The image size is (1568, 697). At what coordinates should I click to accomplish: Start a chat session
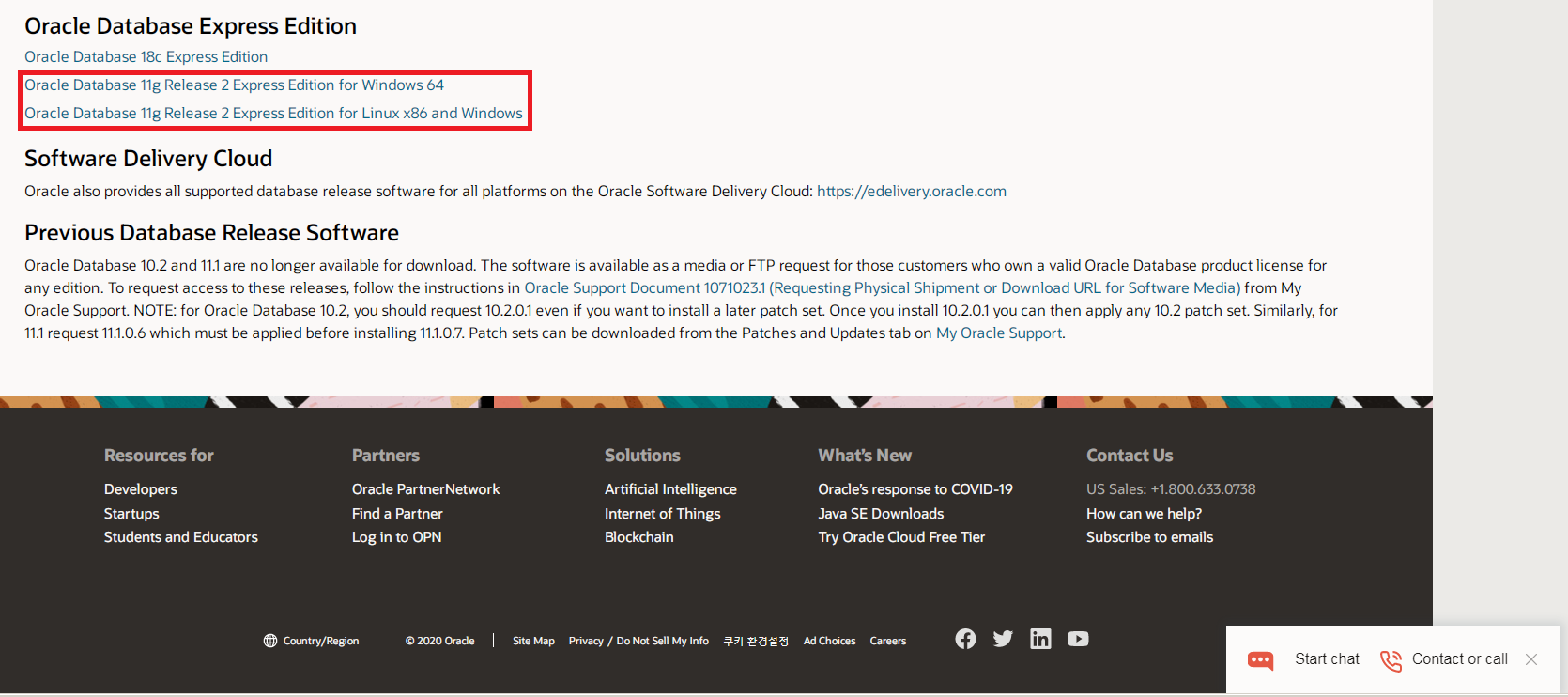(x=1327, y=659)
